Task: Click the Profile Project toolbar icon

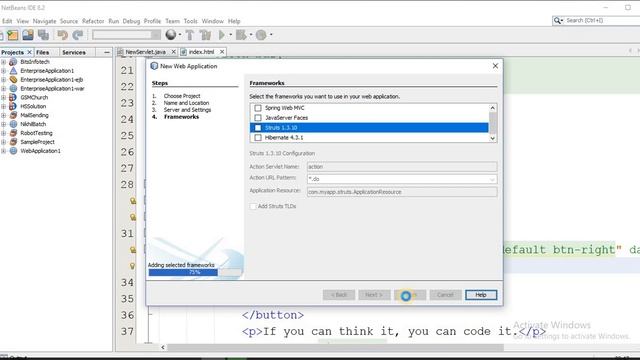Action: click(261, 35)
